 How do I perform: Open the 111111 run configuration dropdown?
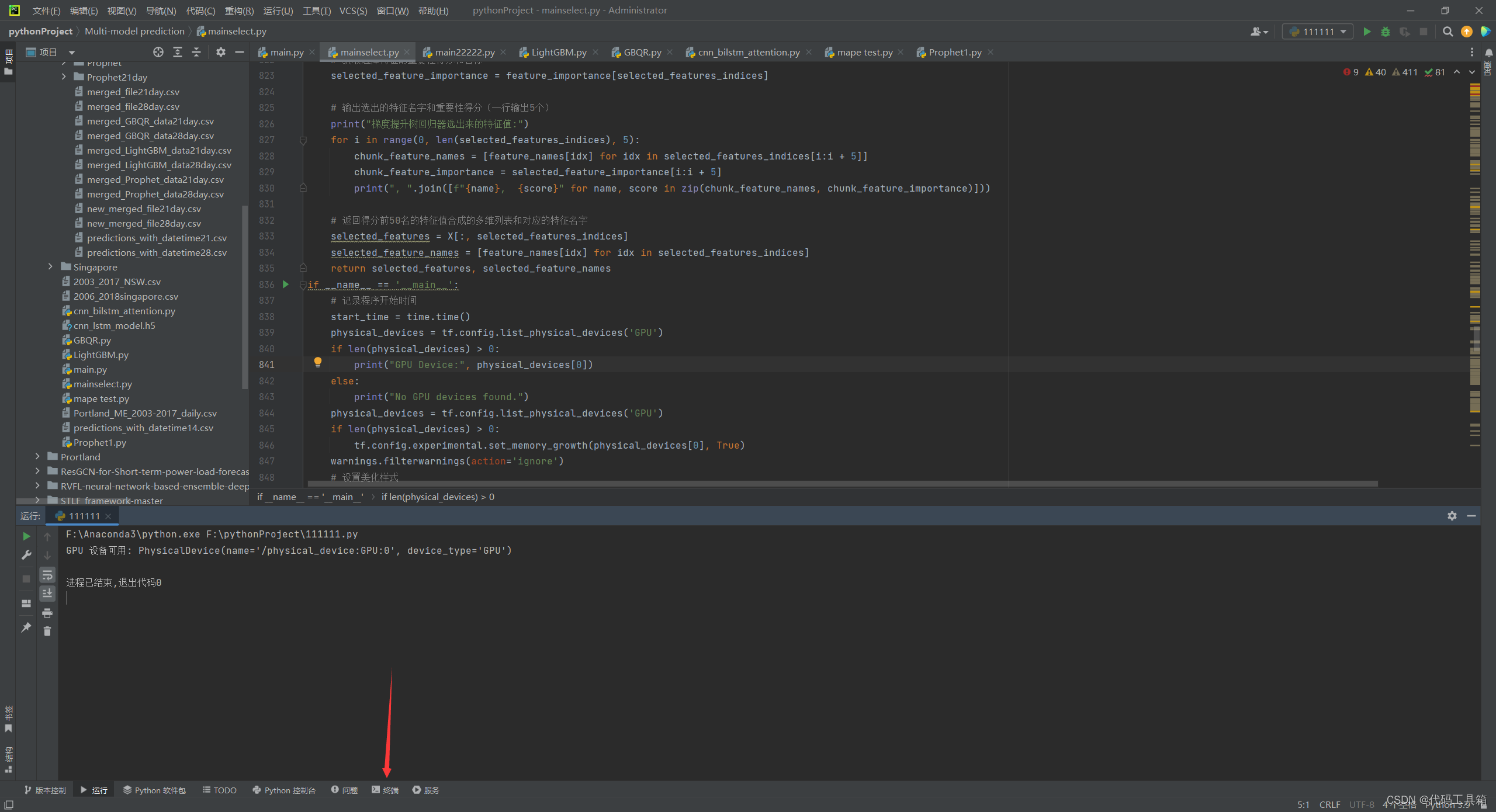tap(1318, 32)
